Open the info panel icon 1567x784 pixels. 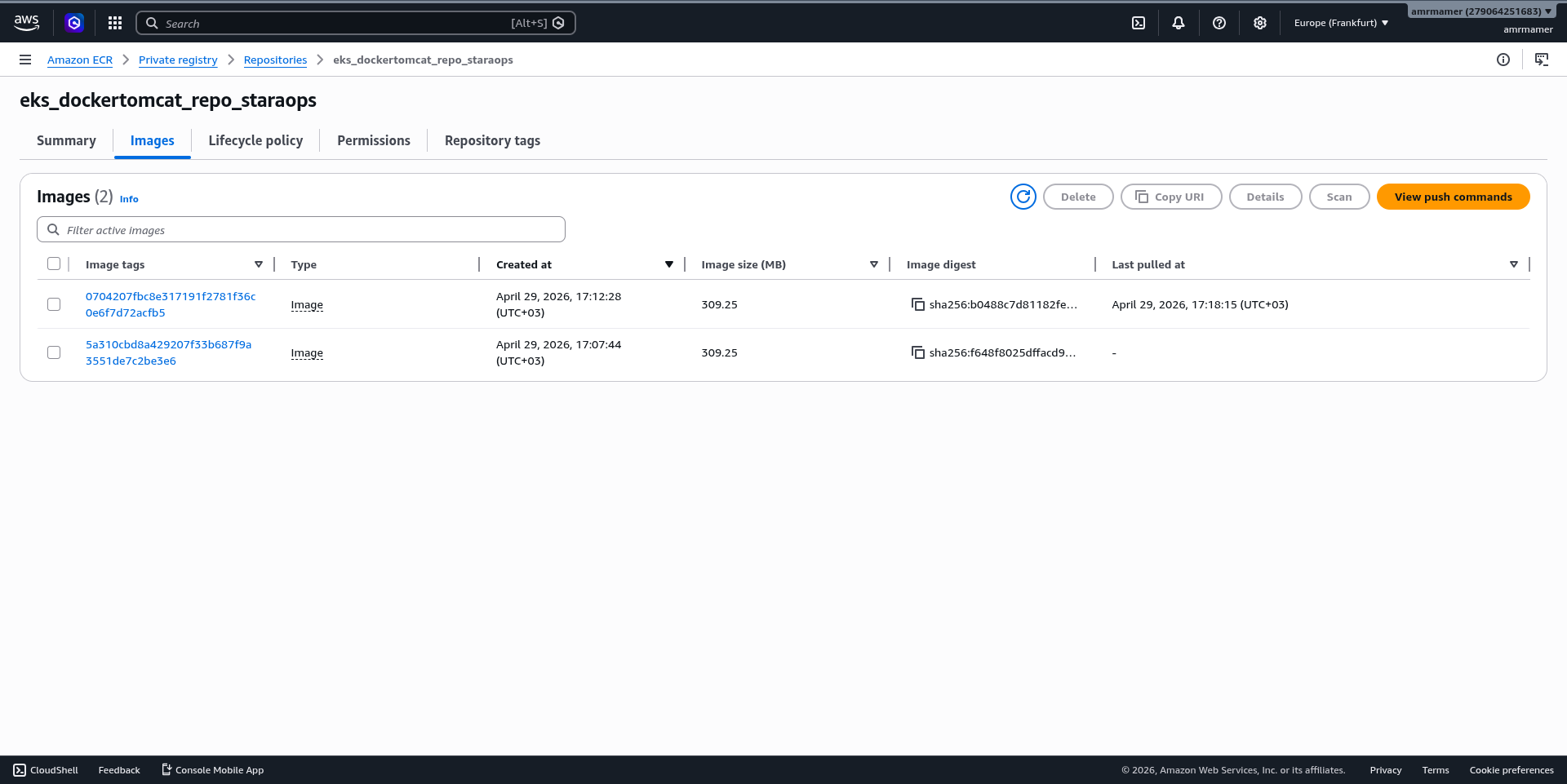click(1503, 60)
